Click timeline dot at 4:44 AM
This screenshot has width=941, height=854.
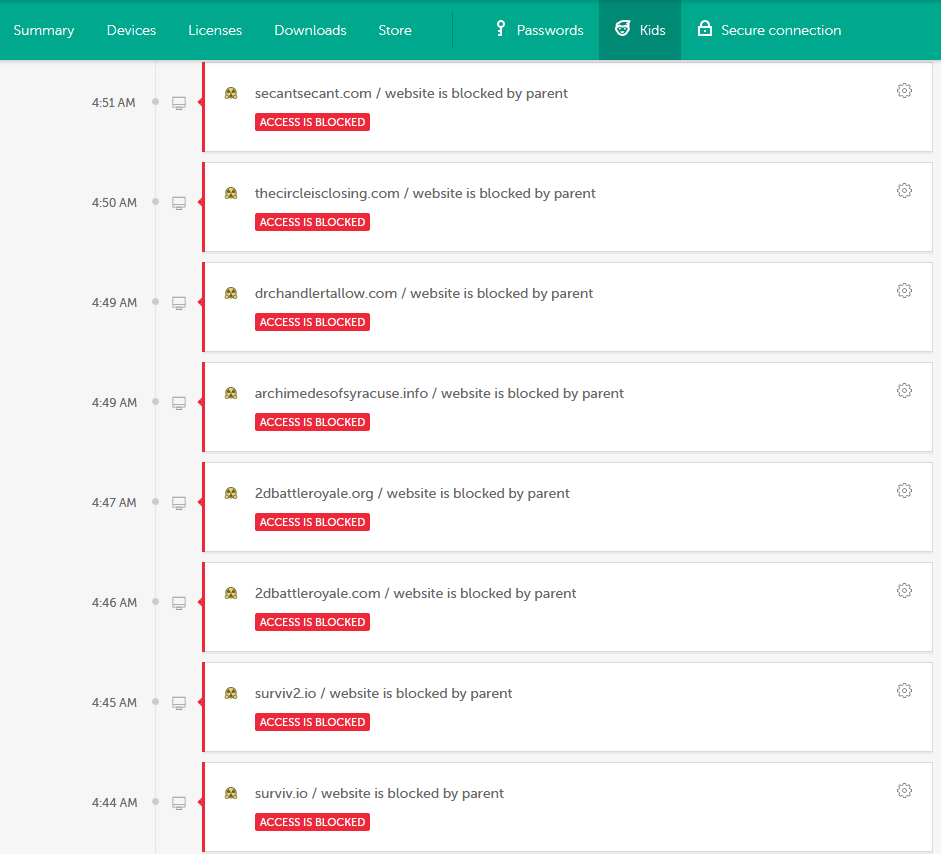(155, 801)
